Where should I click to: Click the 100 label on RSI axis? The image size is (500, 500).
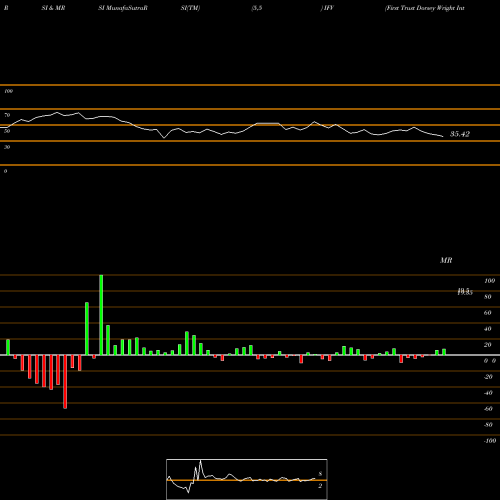8,91
